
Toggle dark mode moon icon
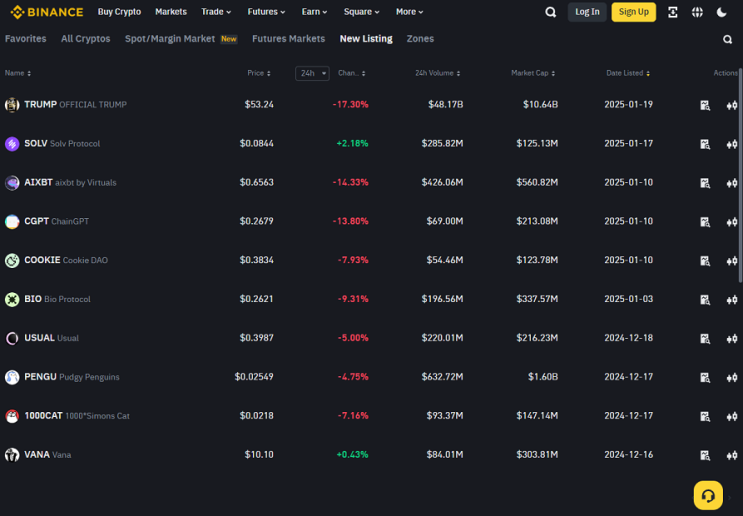coord(722,12)
